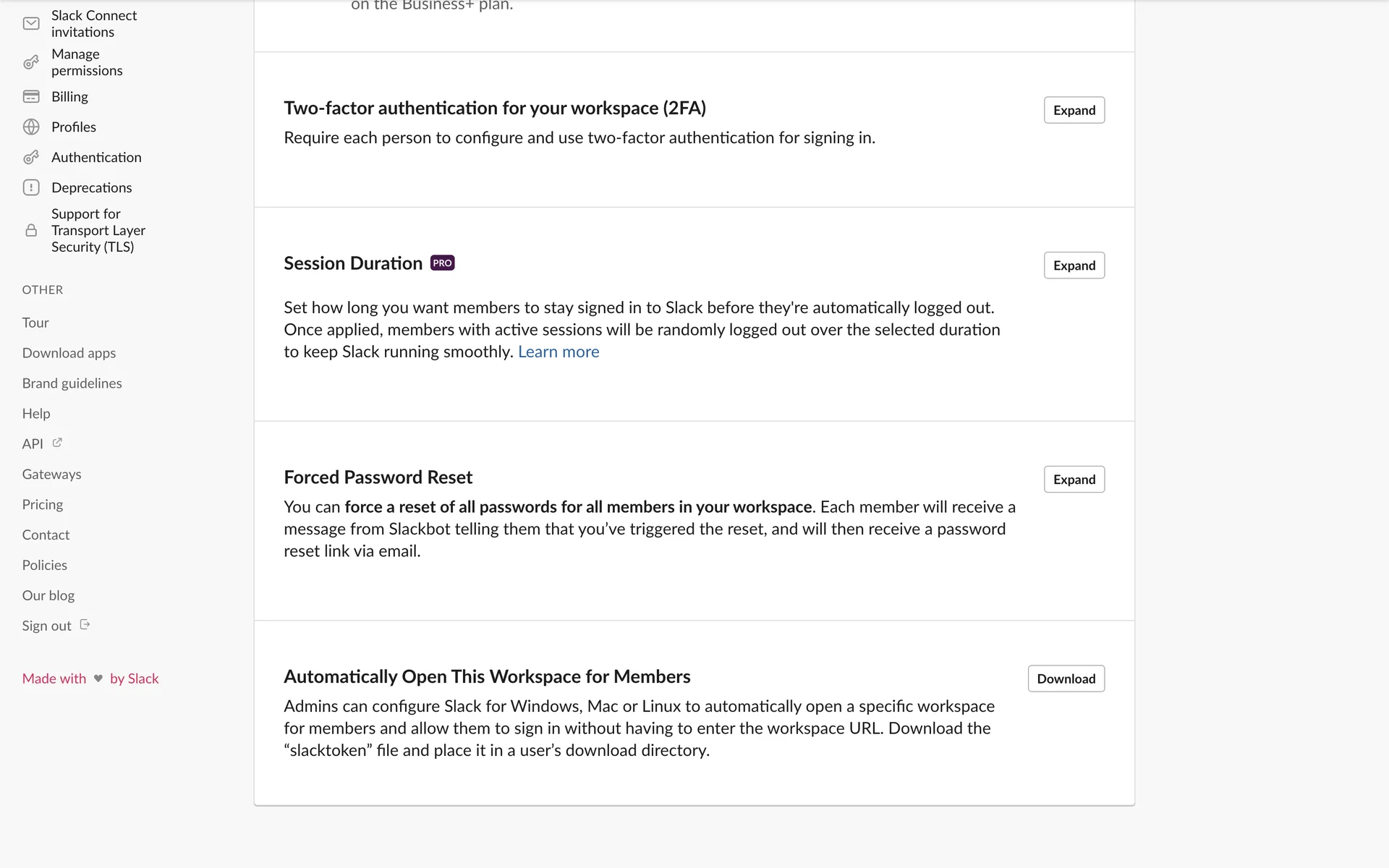
Task: Expand the Session Duration settings
Action: click(1074, 265)
